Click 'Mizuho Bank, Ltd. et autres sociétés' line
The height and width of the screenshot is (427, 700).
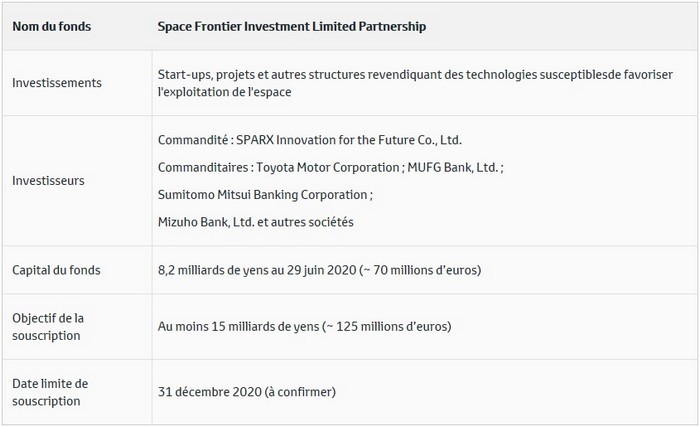pyautogui.click(x=255, y=222)
